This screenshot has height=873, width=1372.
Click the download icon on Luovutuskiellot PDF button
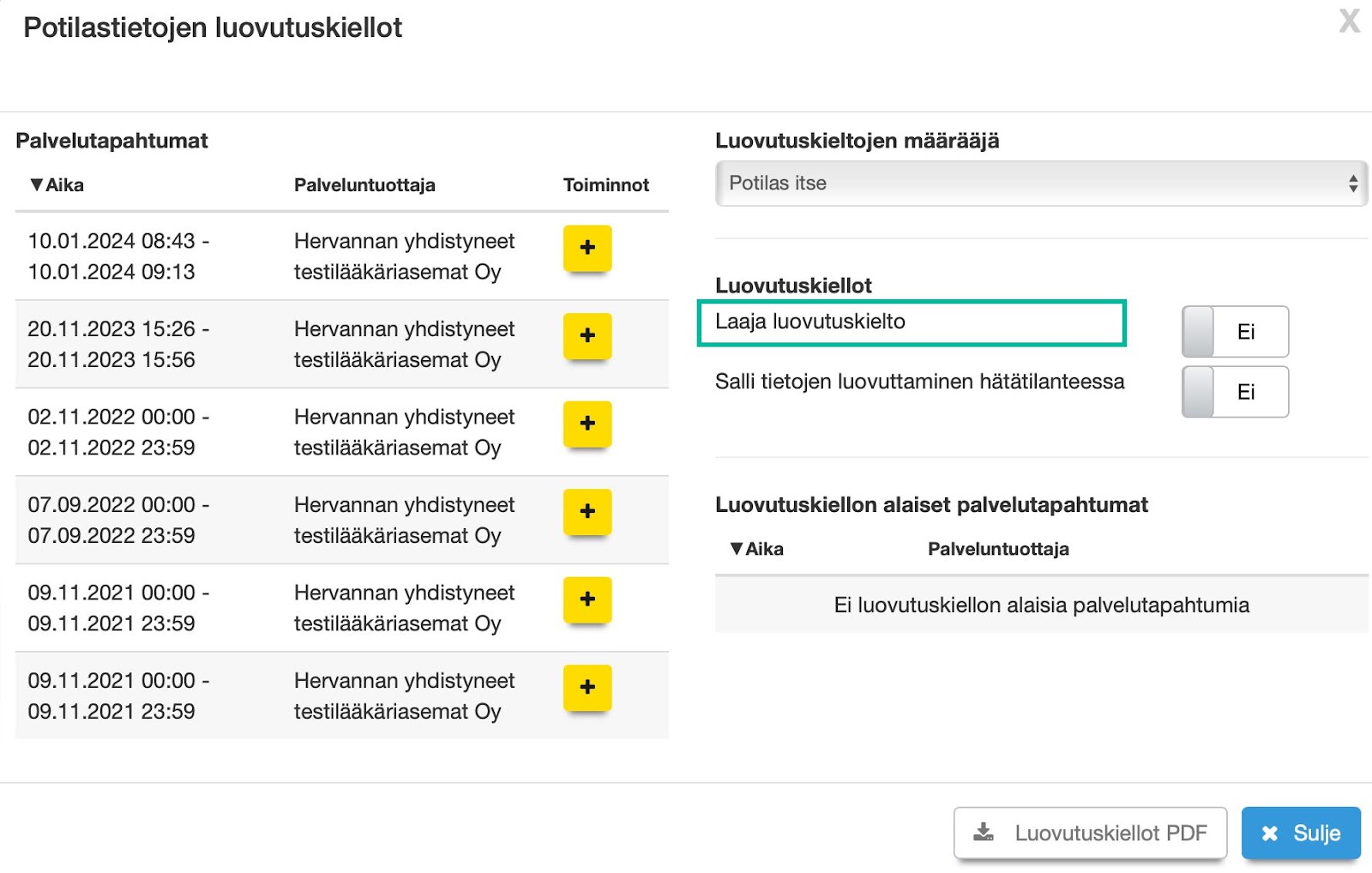coord(983,832)
